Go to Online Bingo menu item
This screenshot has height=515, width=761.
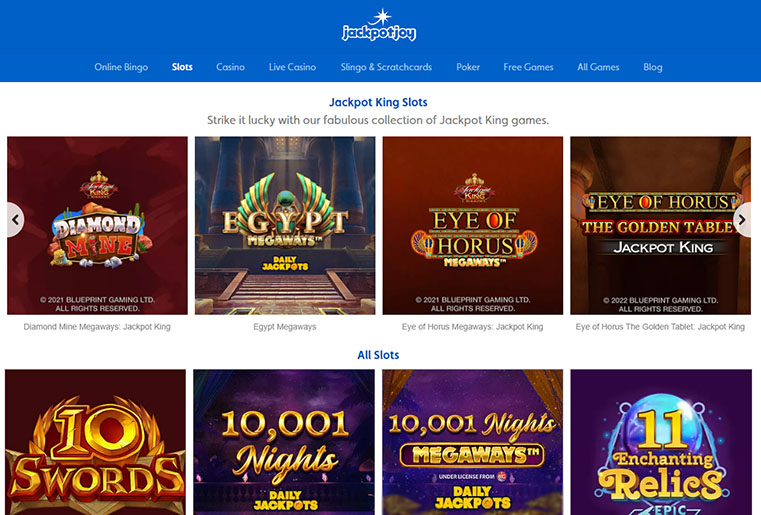121,67
